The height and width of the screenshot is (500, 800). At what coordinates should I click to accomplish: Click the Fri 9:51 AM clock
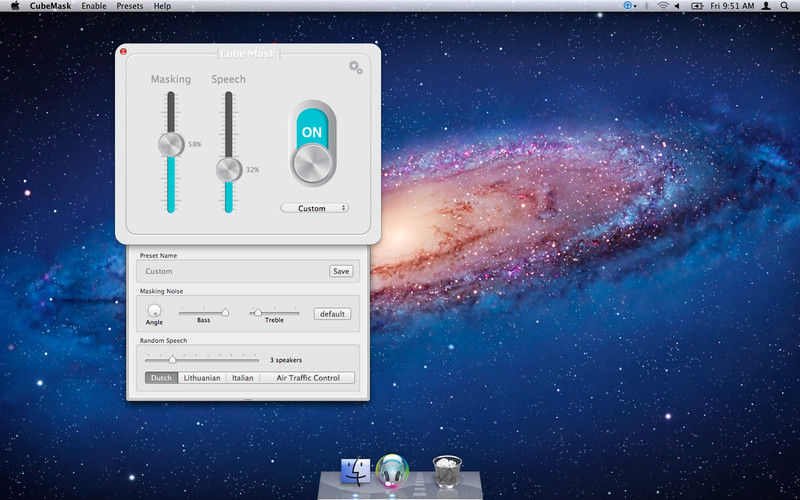click(732, 6)
